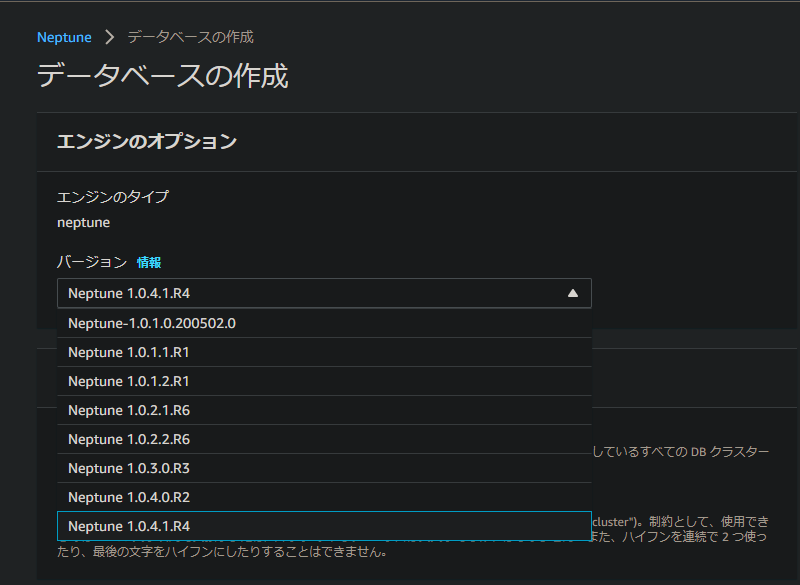The width and height of the screenshot is (800, 585).
Task: Click the データベースの作成 breadcrumb text
Action: tap(190, 37)
